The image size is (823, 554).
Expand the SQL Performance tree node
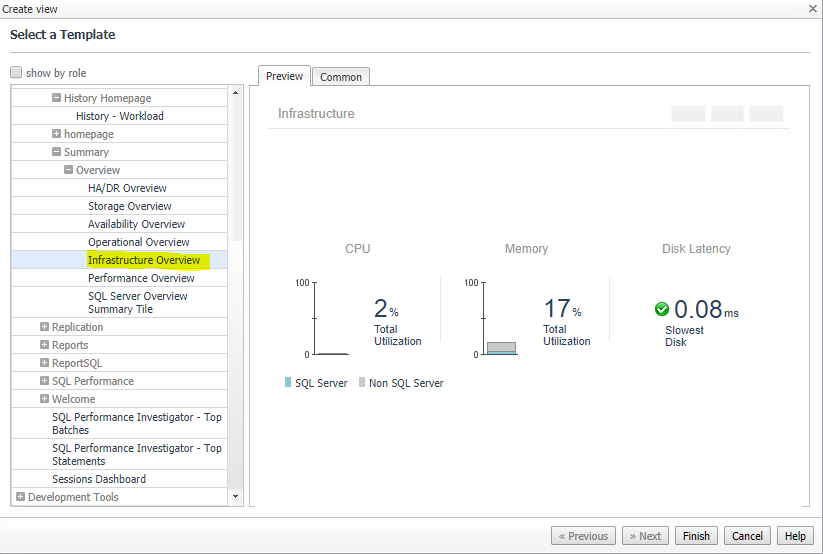point(45,381)
